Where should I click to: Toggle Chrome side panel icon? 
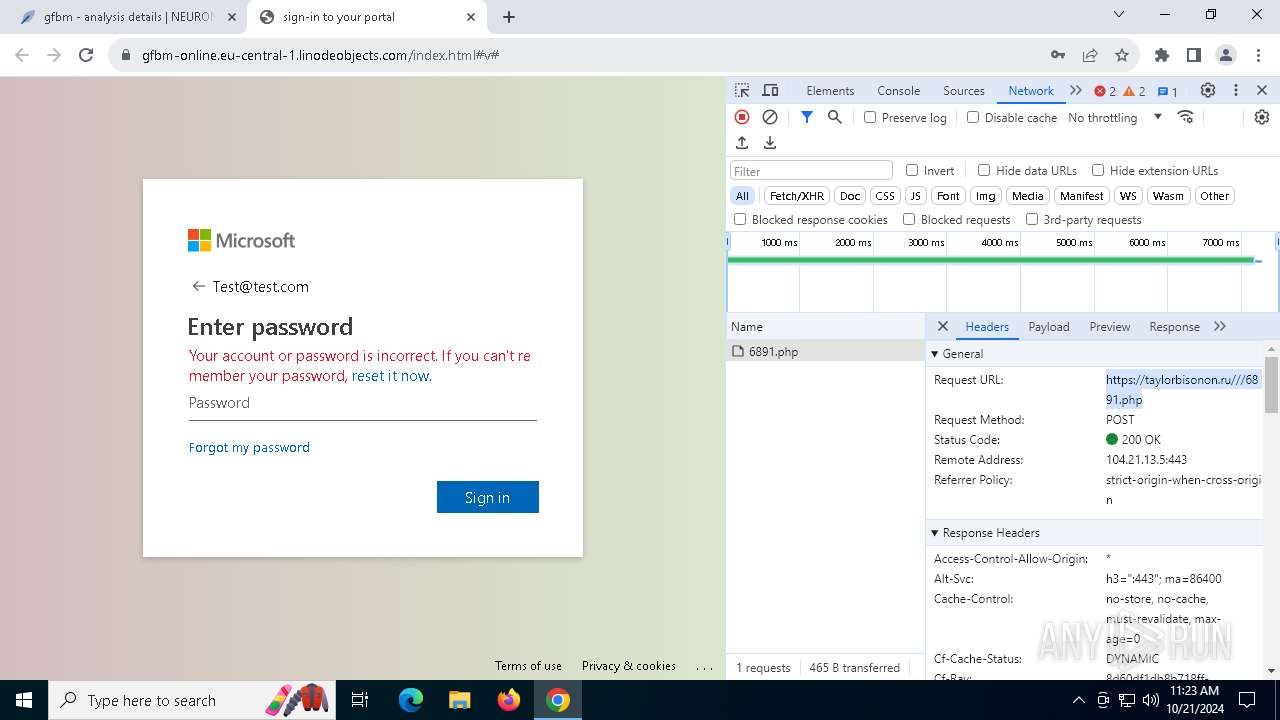coord(1194,55)
